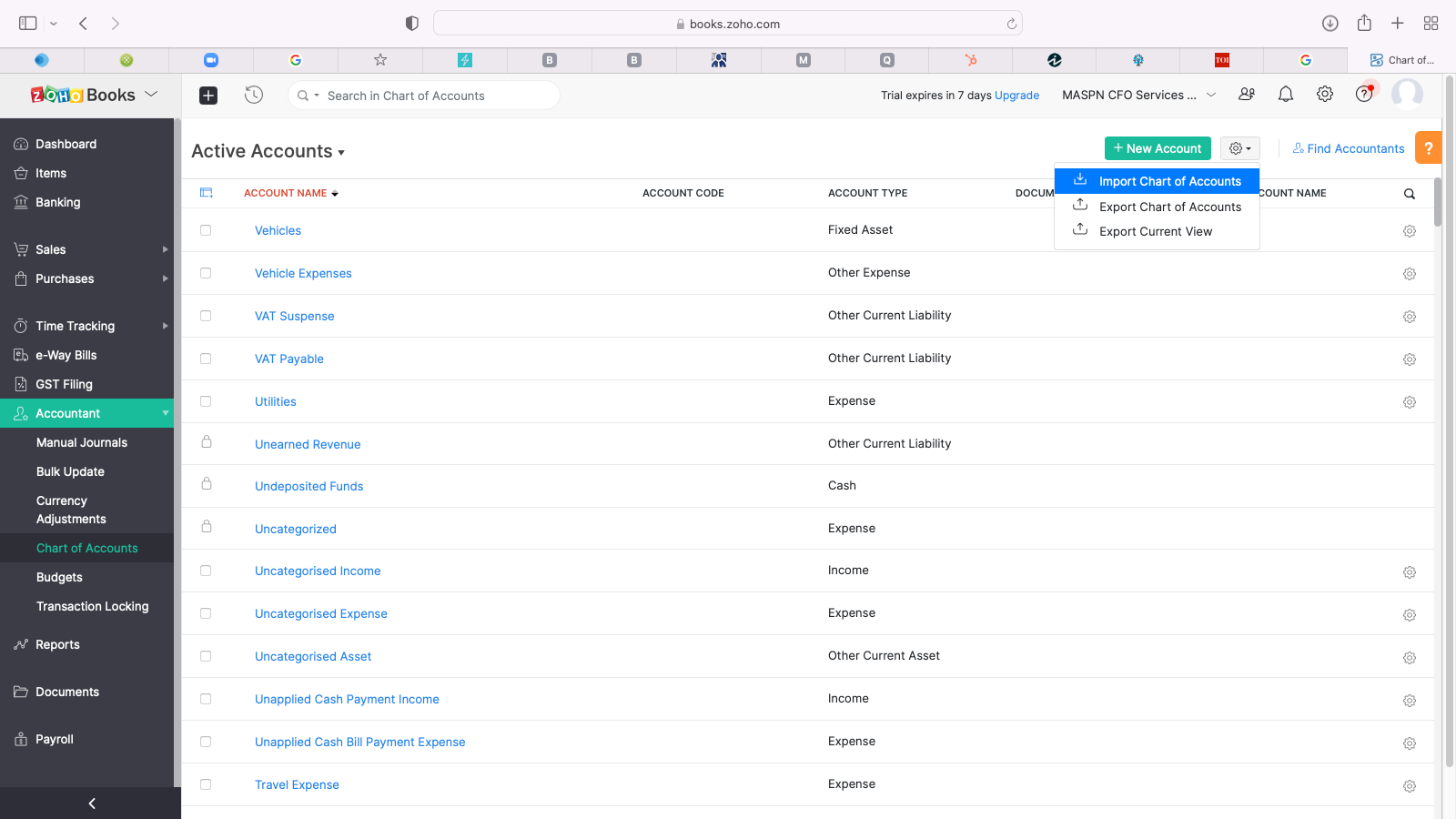Image resolution: width=1456 pixels, height=819 pixels.
Task: Select the VAT Payable row checkbox
Action: pyautogui.click(x=206, y=359)
